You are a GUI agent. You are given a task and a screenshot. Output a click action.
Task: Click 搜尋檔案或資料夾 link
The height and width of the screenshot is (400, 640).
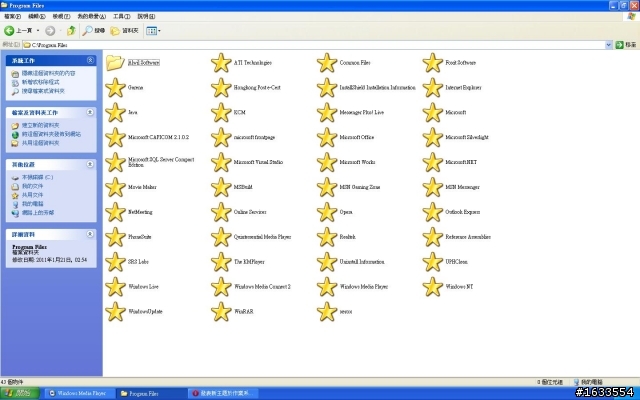pyautogui.click(x=43, y=91)
